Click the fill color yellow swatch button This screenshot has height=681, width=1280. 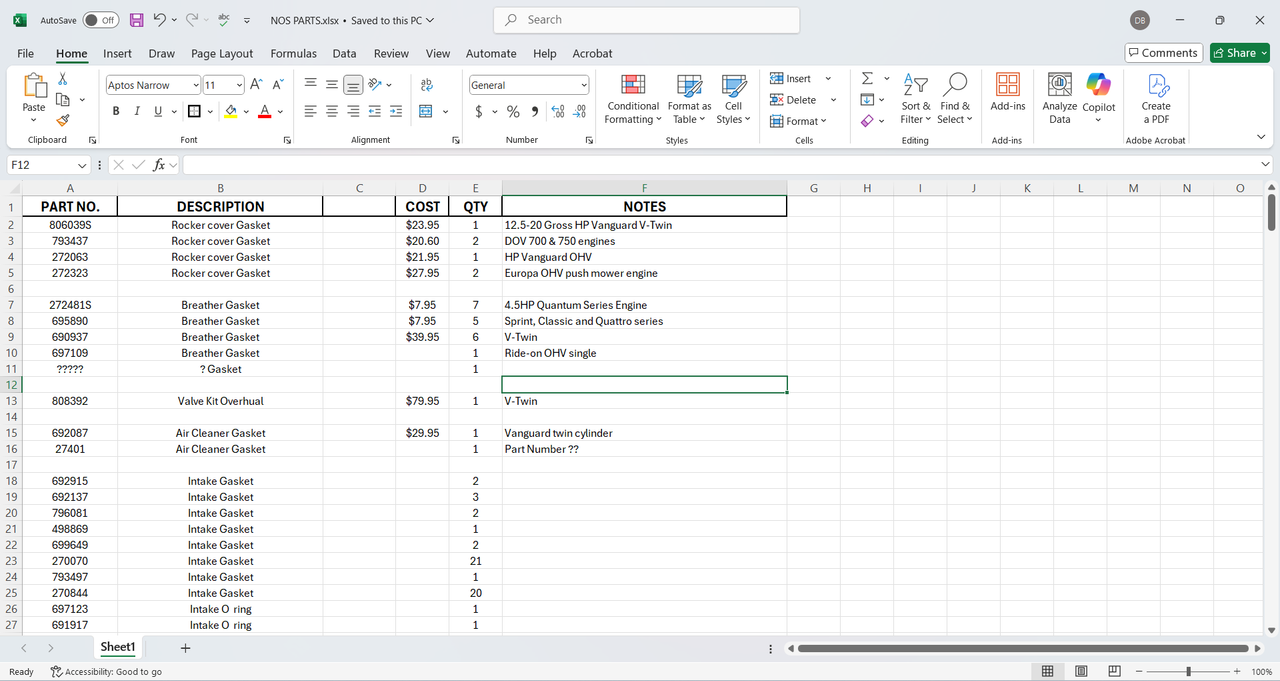click(231, 111)
